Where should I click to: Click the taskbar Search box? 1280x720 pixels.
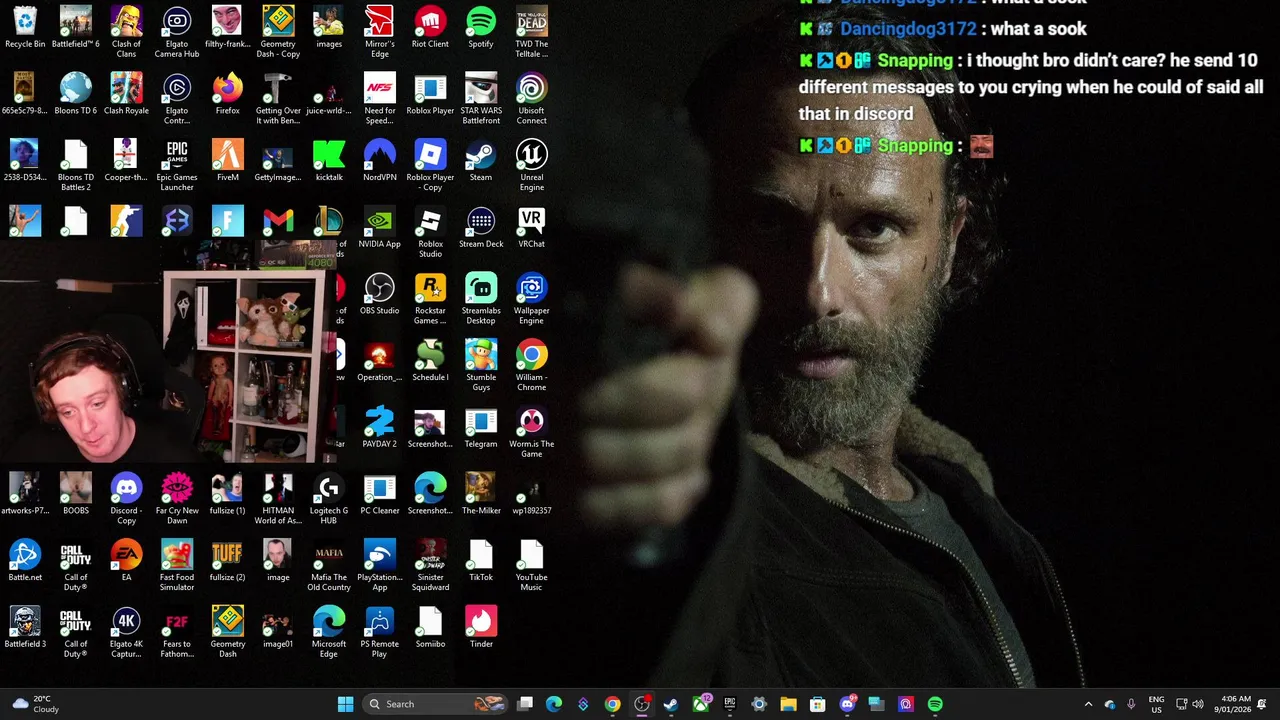pyautogui.click(x=436, y=704)
